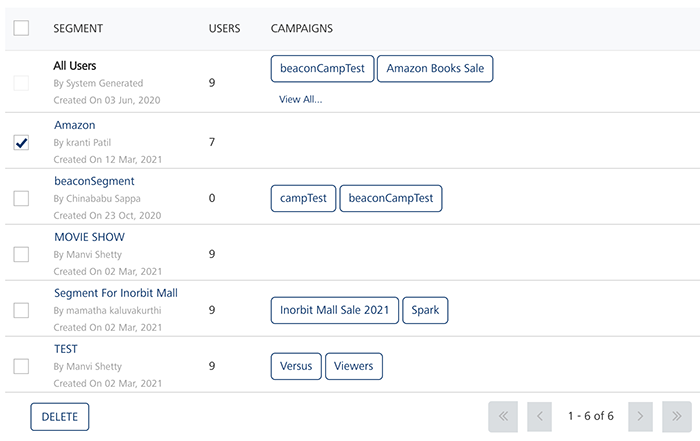Select the beaconSegment checkbox

(x=21, y=198)
